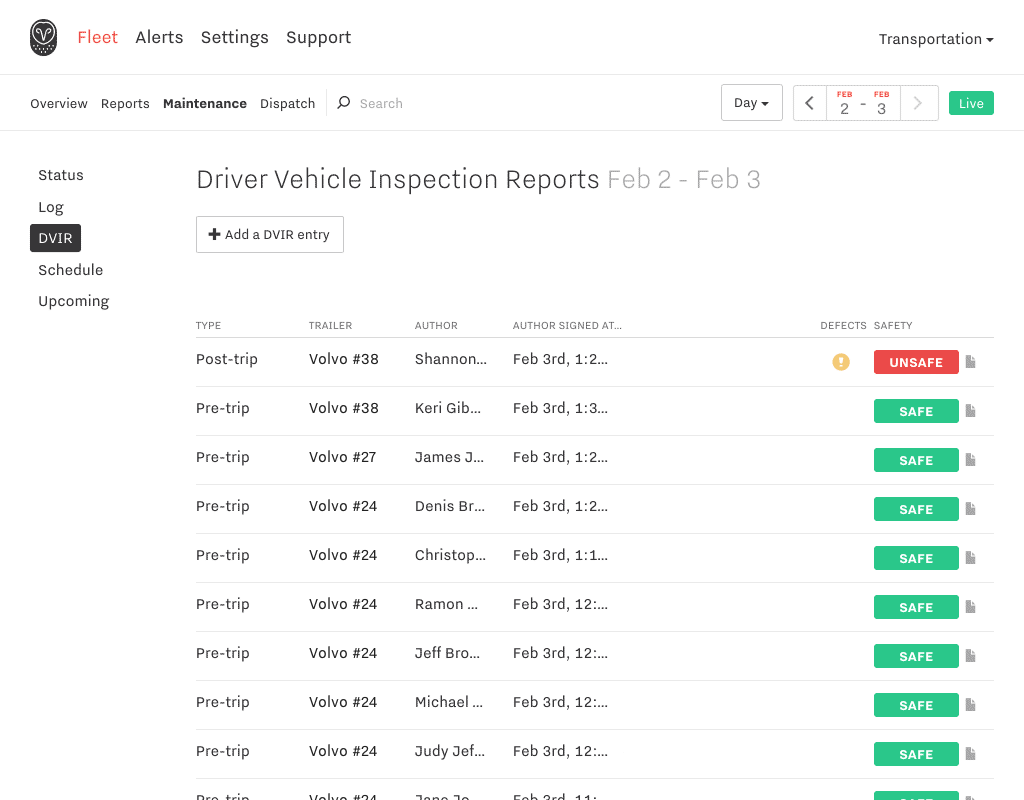Open document icon for Denis Br's report
Screen dimensions: 1024x800
[970, 509]
